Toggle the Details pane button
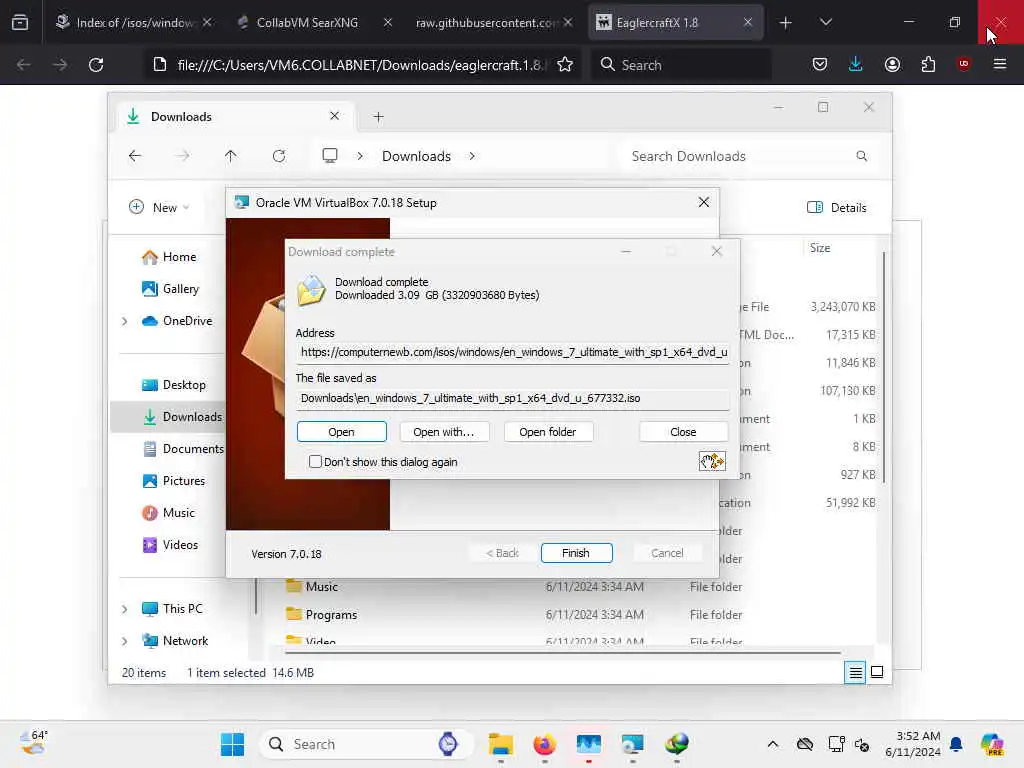The image size is (1024, 768). (837, 208)
